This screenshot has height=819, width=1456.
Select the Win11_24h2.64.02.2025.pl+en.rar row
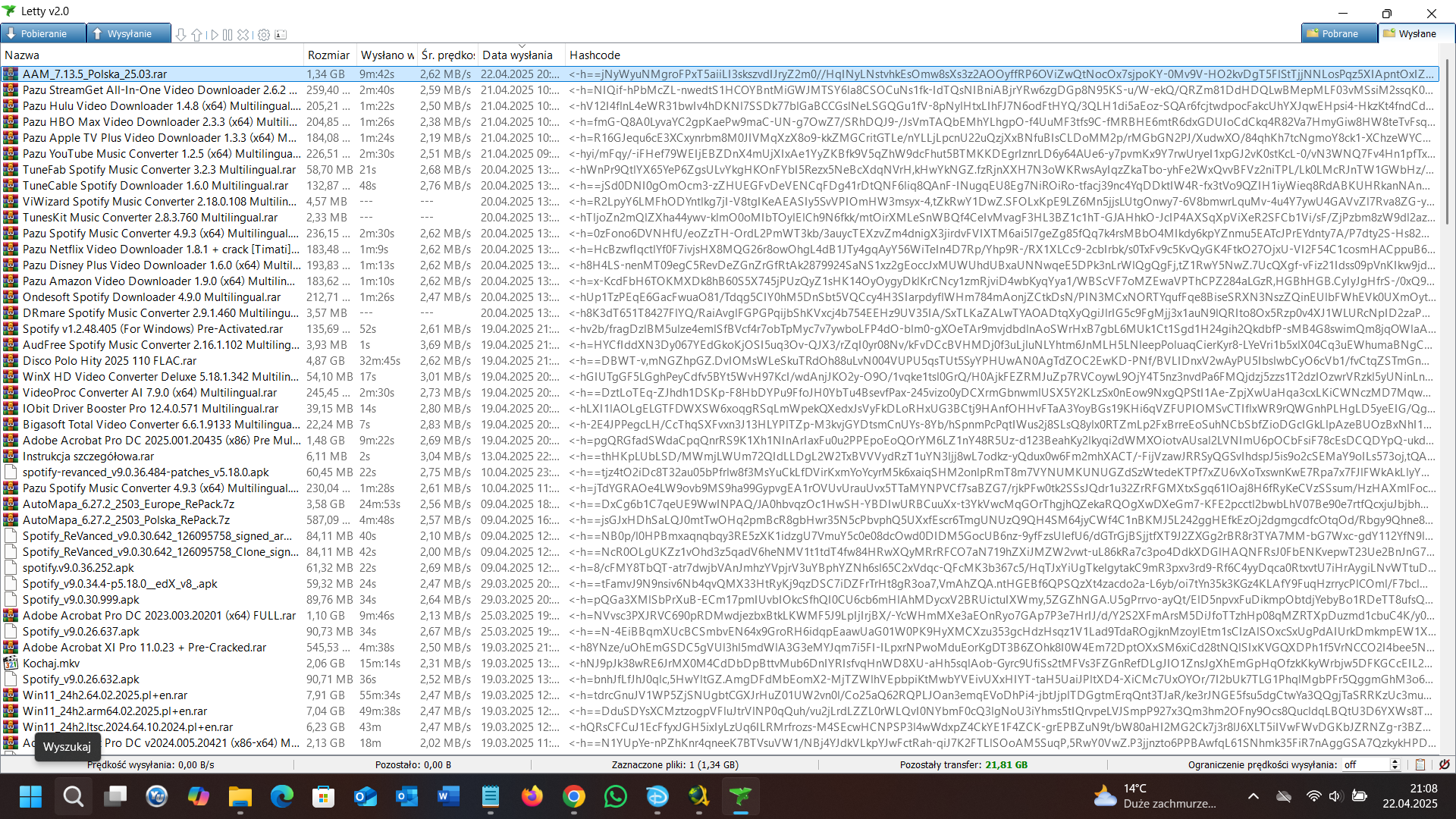point(720,695)
